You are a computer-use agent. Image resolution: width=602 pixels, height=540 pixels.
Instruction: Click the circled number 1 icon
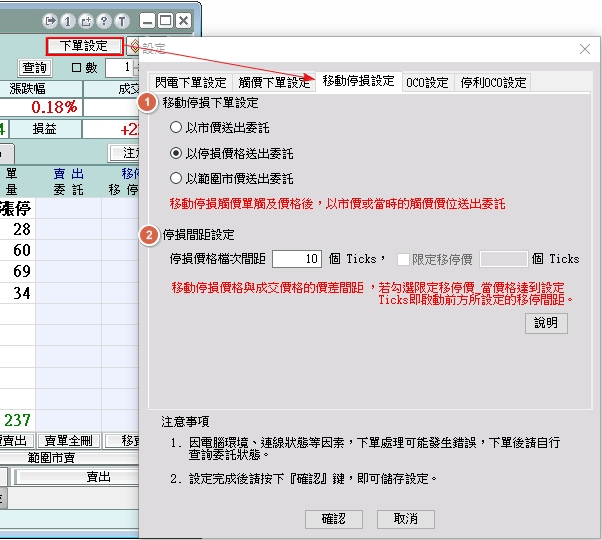[68, 20]
